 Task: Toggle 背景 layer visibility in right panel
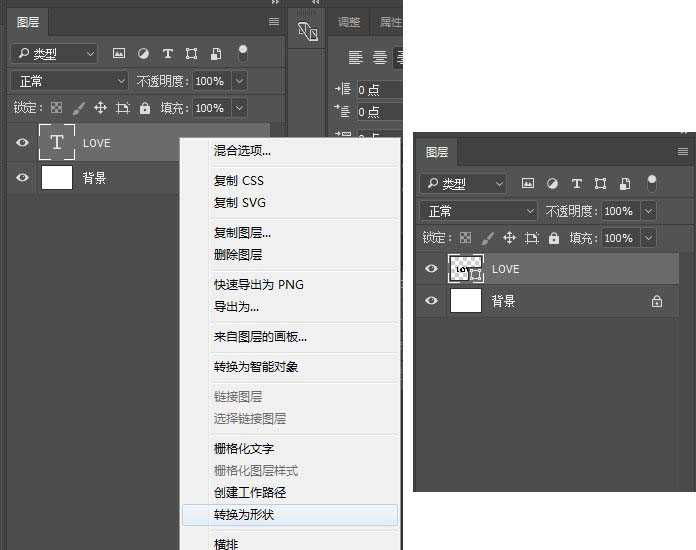[x=431, y=301]
